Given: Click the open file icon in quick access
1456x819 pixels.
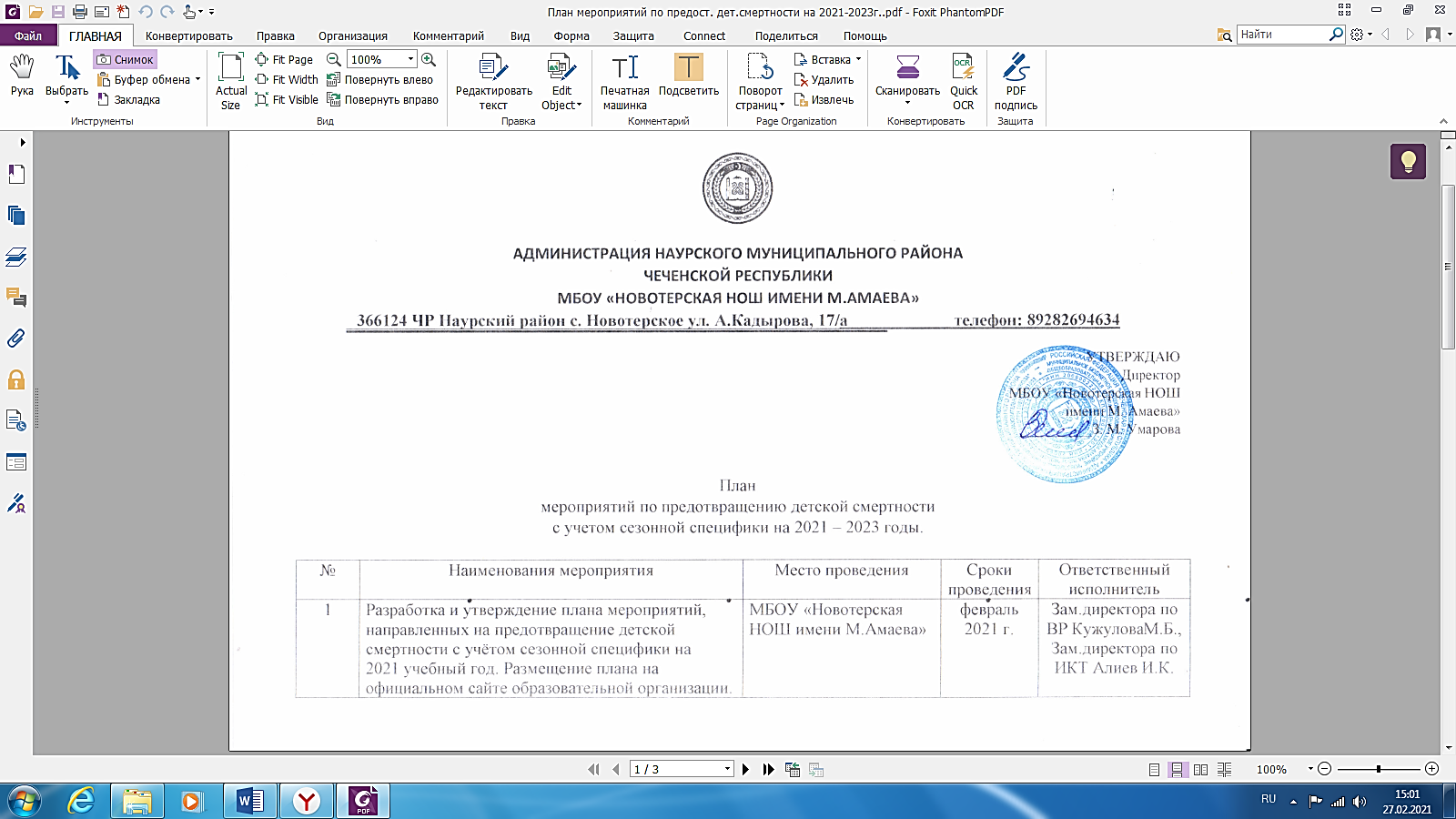Looking at the screenshot, I should click(x=35, y=12).
